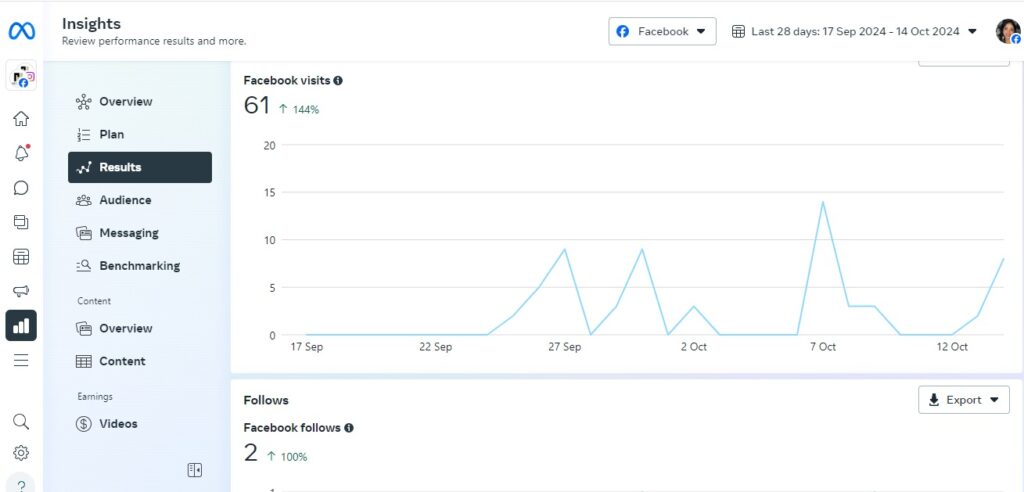Screen dimensions: 1024x492
Task: Open the Ads megaphone icon
Action: (21, 291)
